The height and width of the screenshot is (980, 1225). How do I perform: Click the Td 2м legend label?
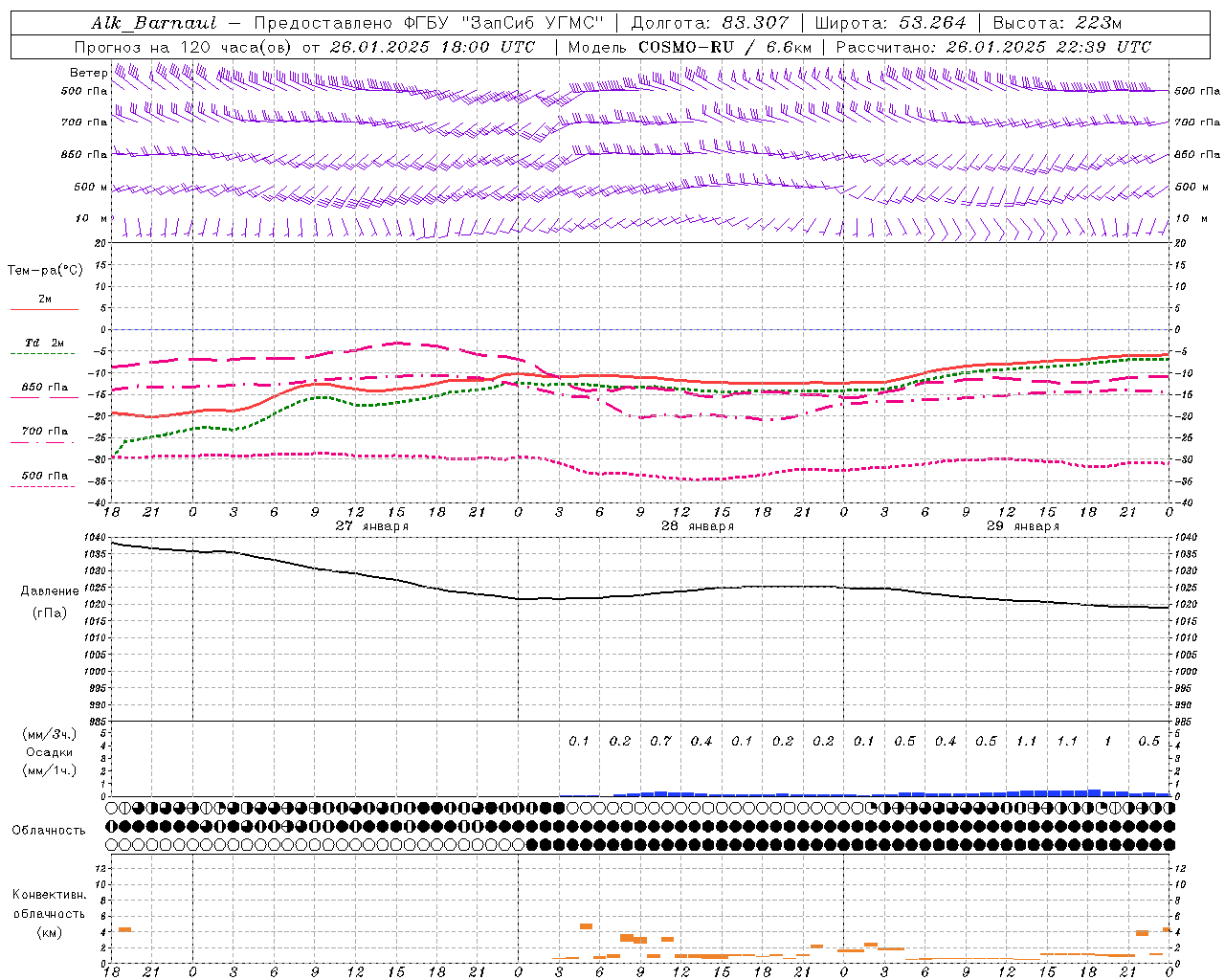coord(45,343)
